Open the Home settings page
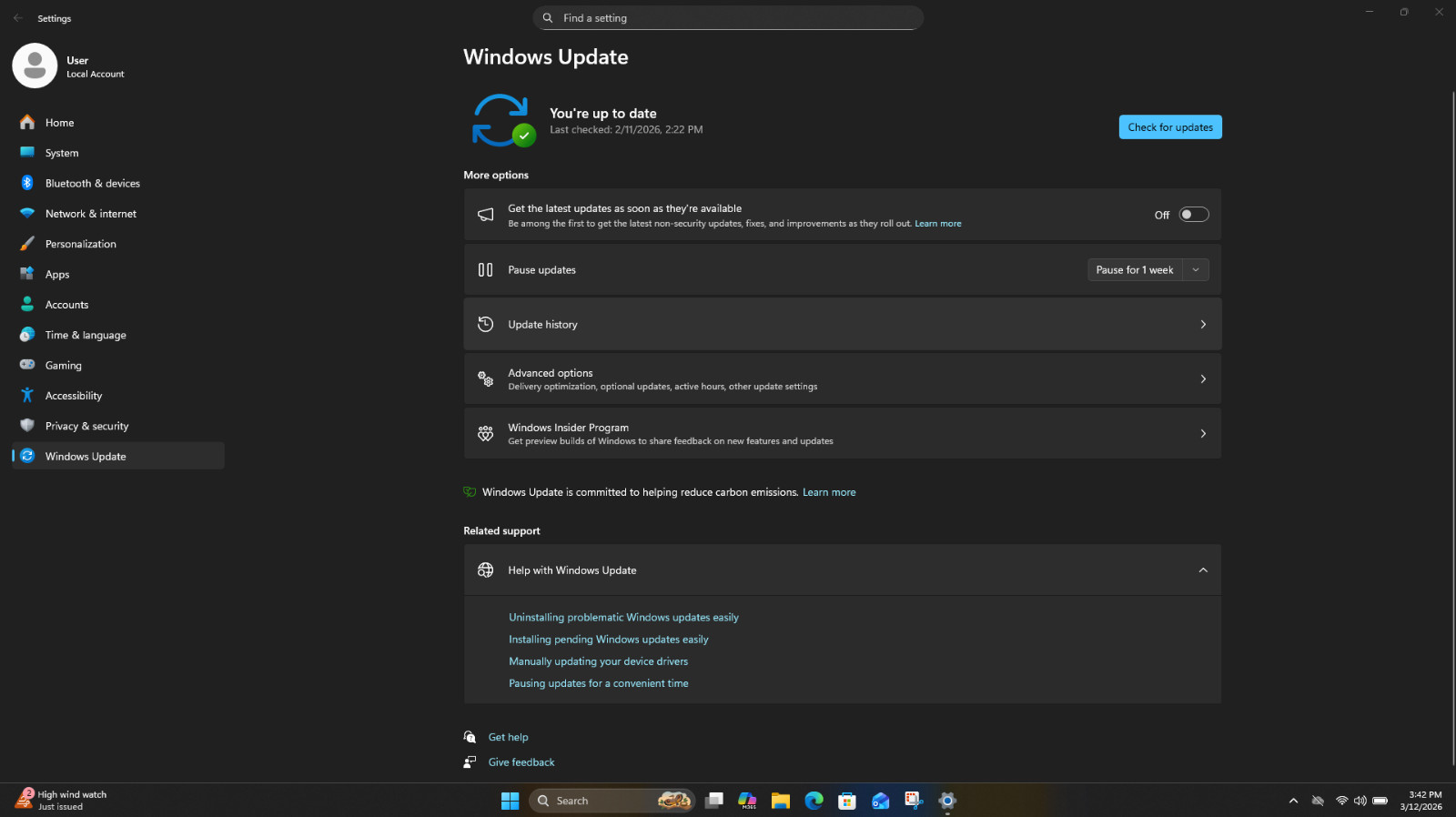1456x817 pixels. [118, 123]
